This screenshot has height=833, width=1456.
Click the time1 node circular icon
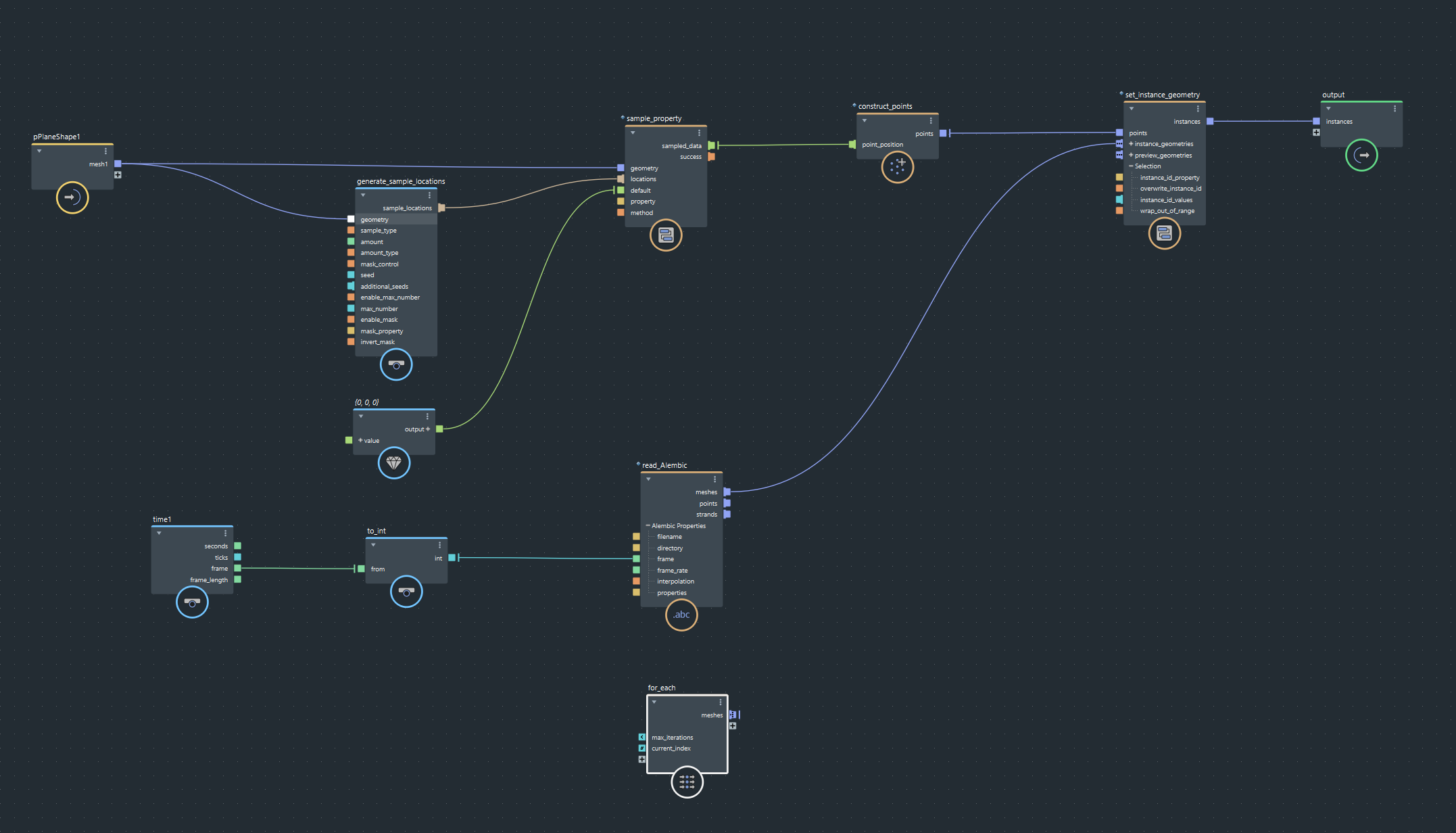[x=192, y=602]
